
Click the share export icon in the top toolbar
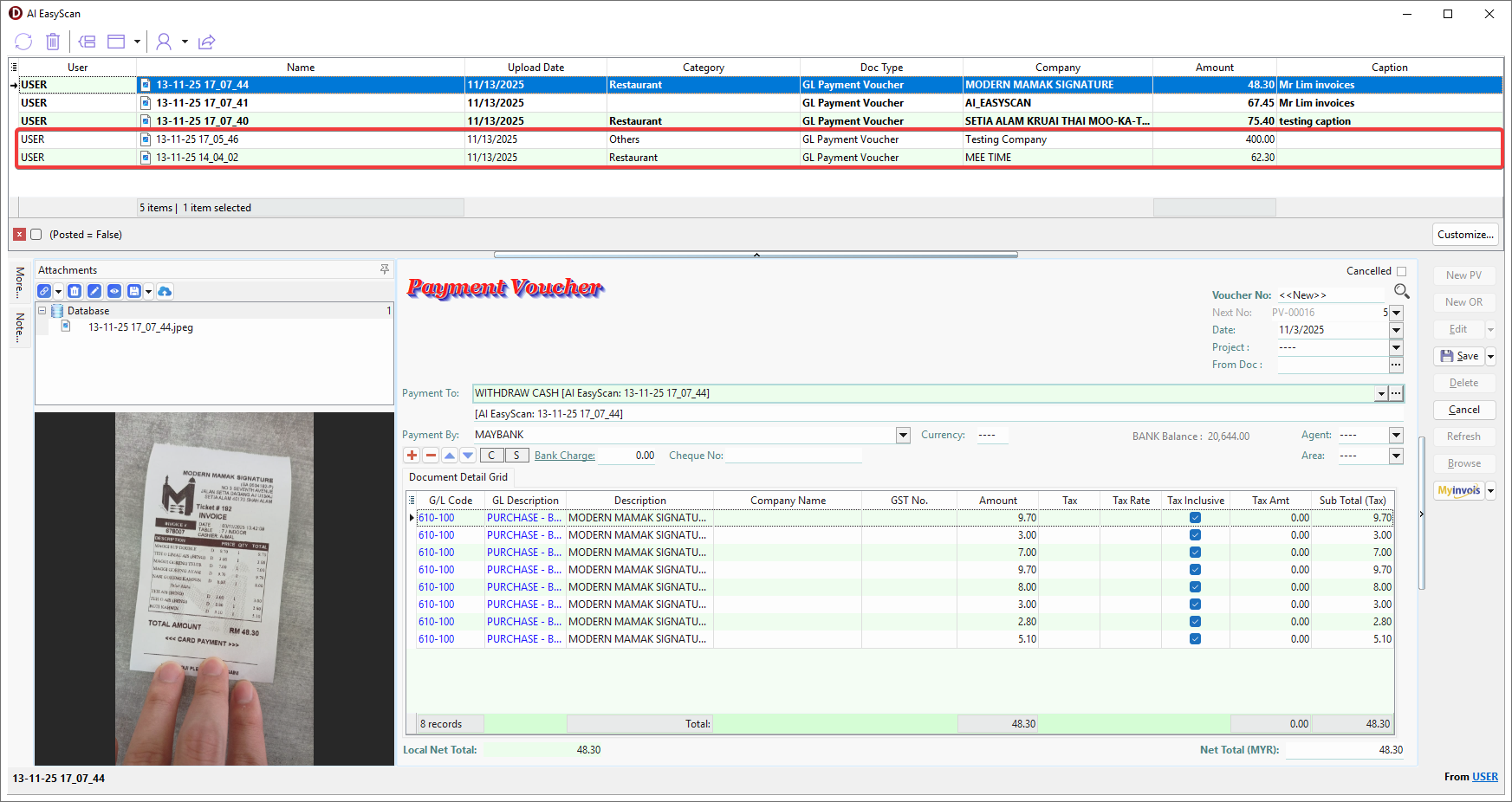point(206,42)
